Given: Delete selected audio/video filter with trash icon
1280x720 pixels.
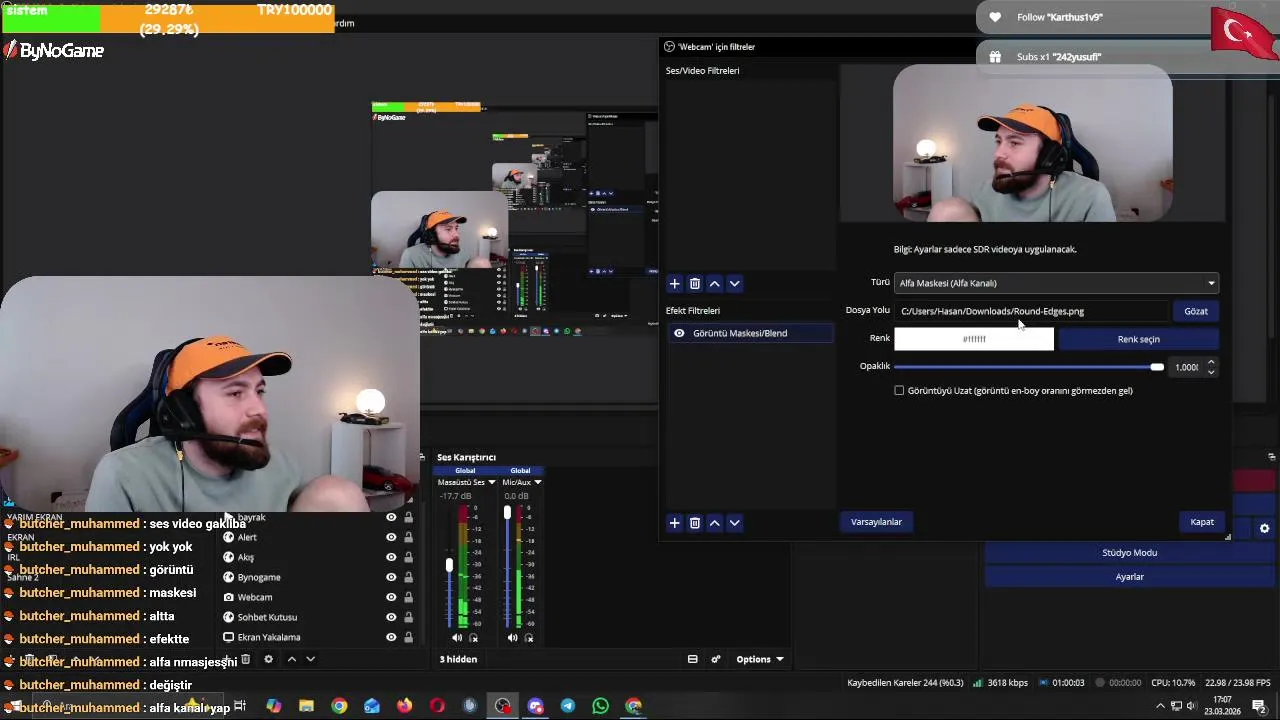Looking at the screenshot, I should 694,284.
